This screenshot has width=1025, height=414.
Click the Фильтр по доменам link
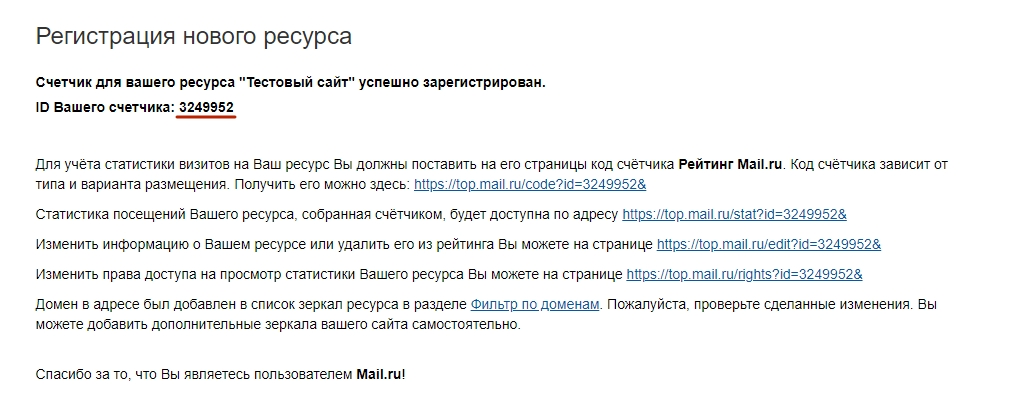[x=535, y=305]
